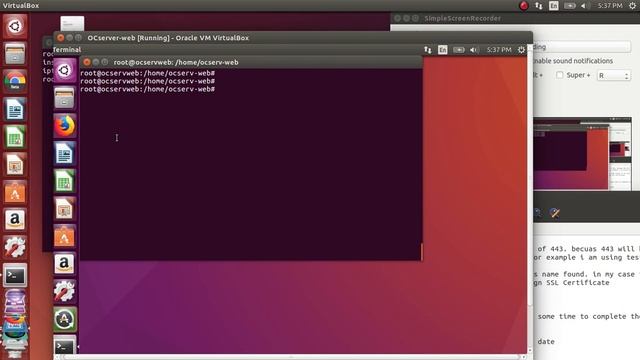Open the guest keyboard layout En indicator
Screen dimensions: 640x360
click(x=442, y=50)
